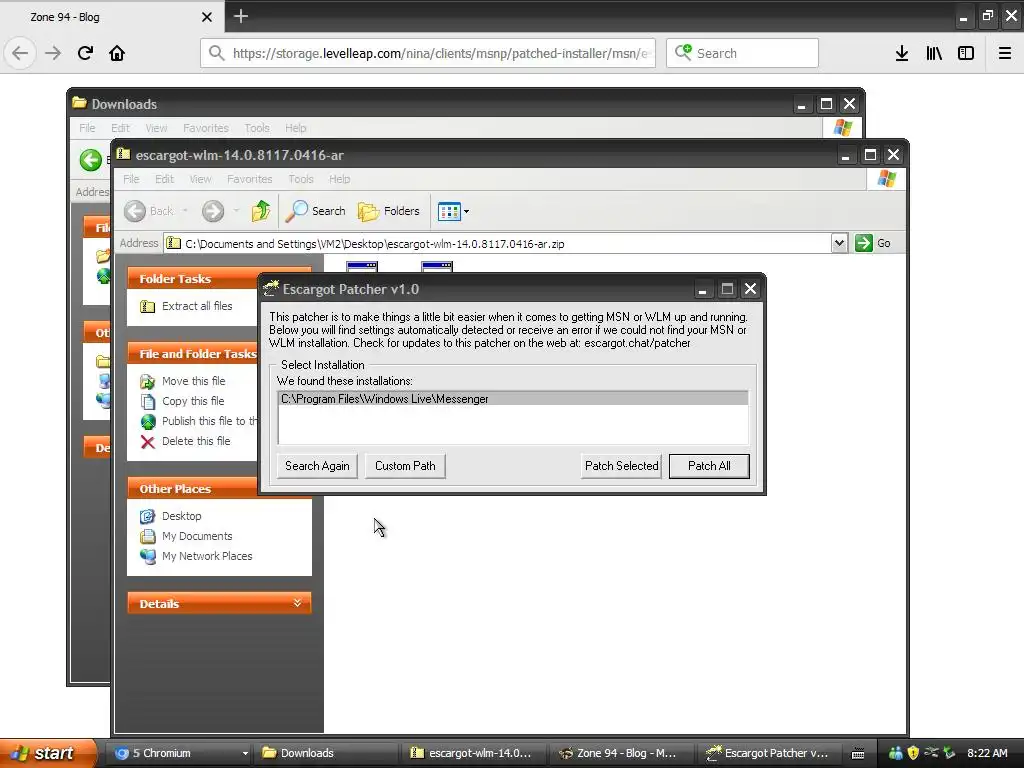Expand the Address bar dropdown arrow
The width and height of the screenshot is (1024, 768).
[839, 244]
